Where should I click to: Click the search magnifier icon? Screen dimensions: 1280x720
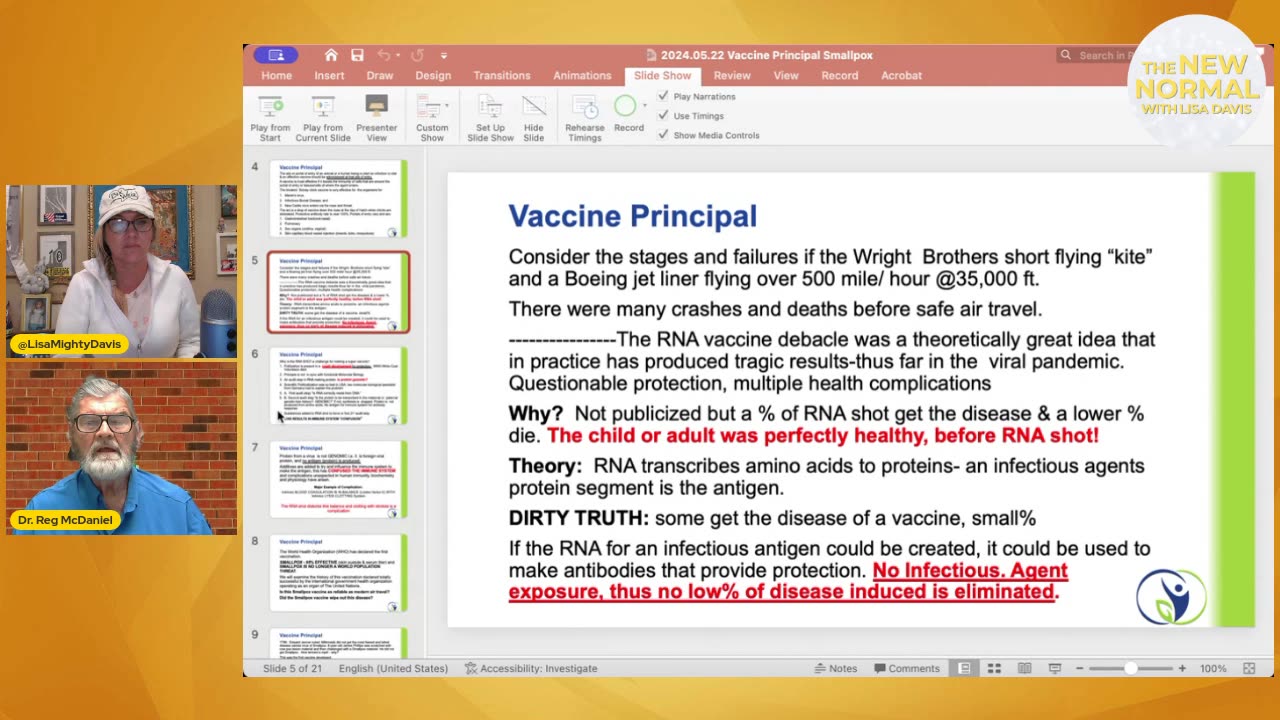[x=1066, y=55]
